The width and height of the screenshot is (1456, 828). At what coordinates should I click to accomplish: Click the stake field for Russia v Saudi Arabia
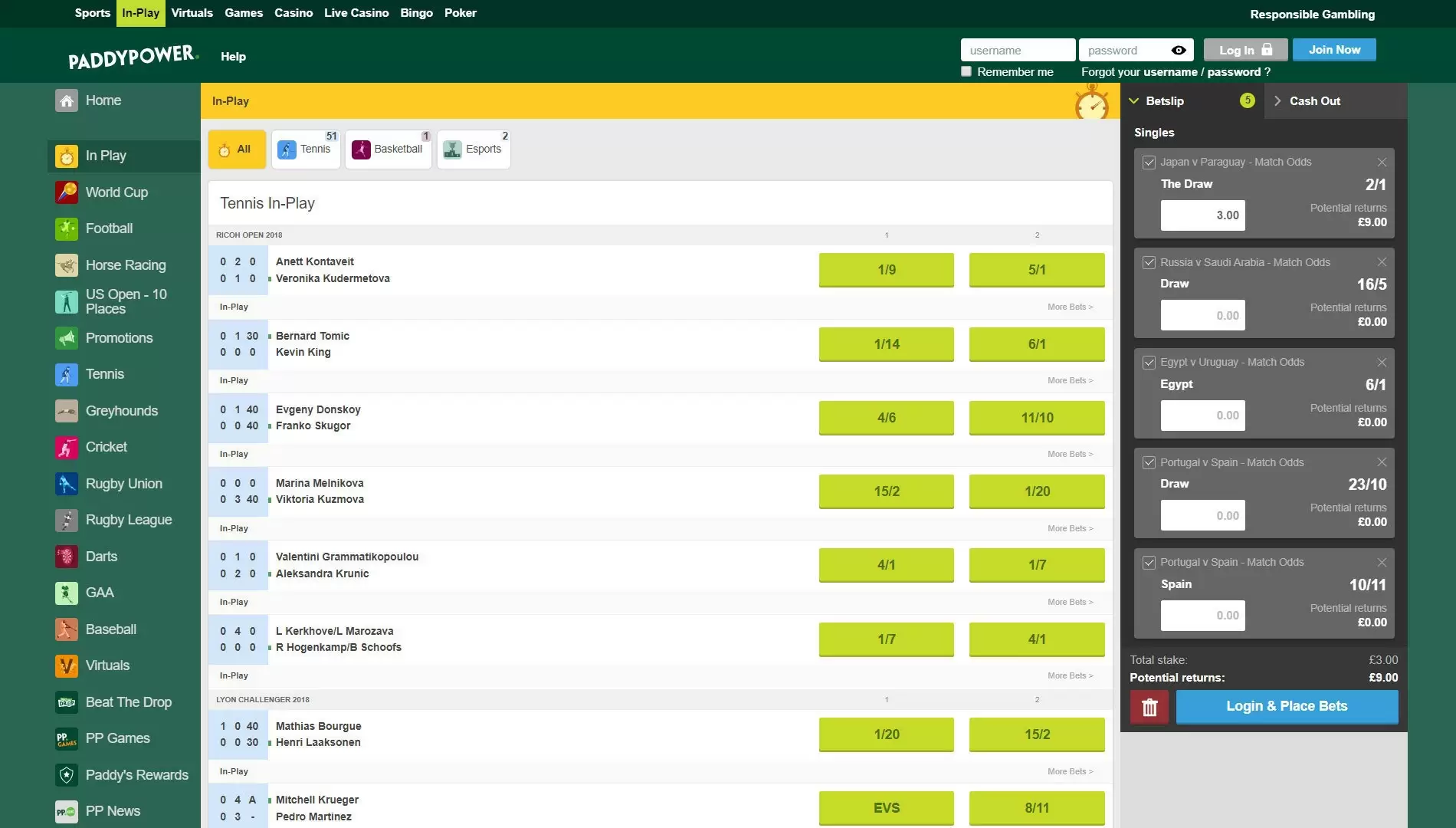point(1202,315)
